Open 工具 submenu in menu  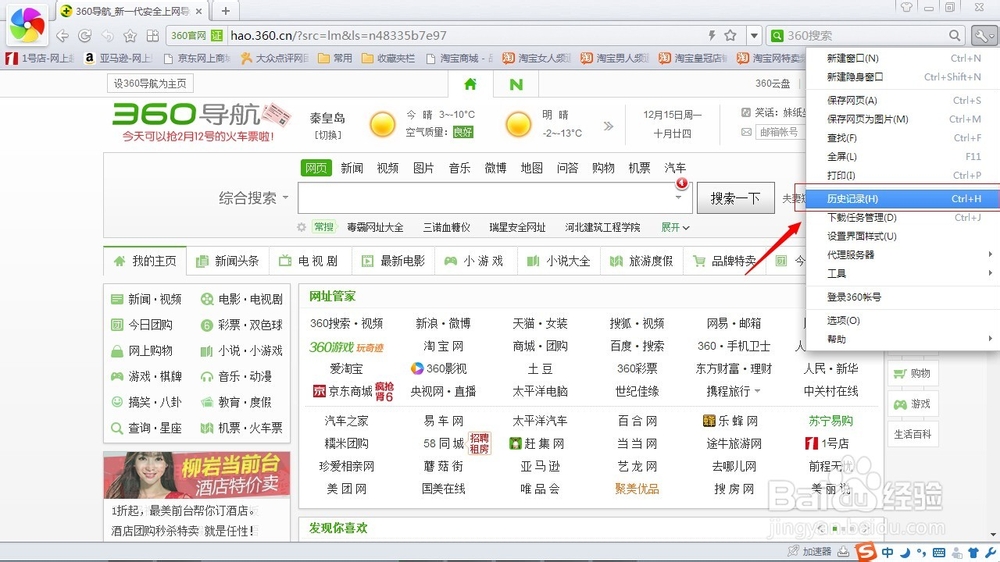click(903, 273)
